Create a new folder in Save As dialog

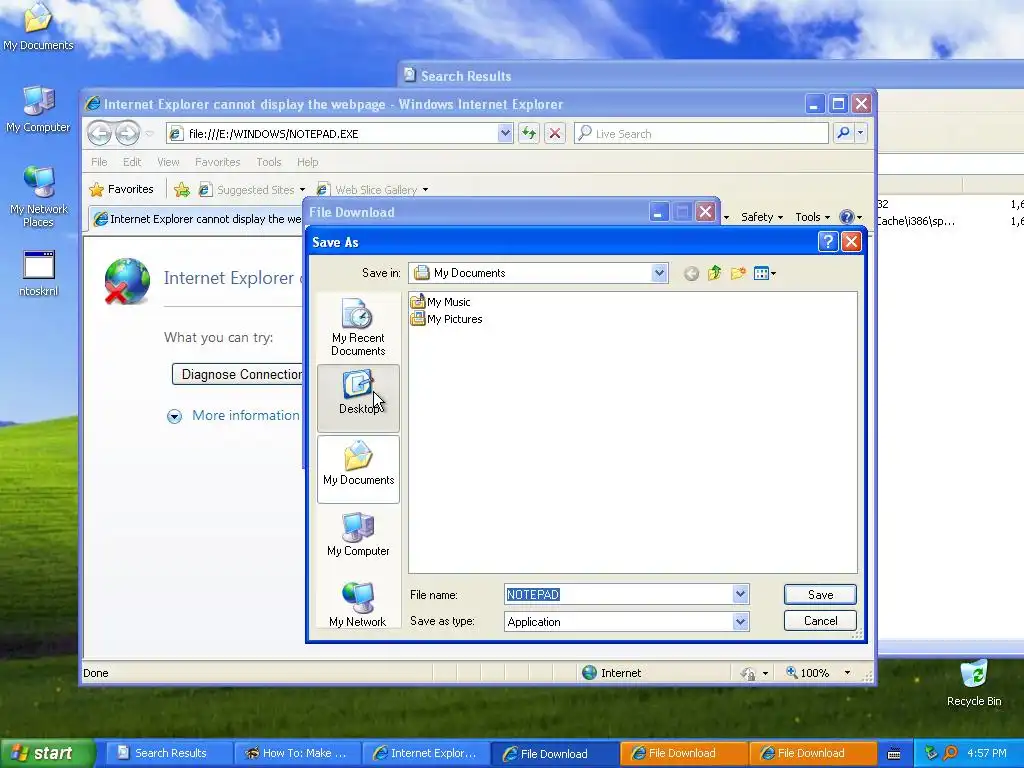tap(738, 273)
